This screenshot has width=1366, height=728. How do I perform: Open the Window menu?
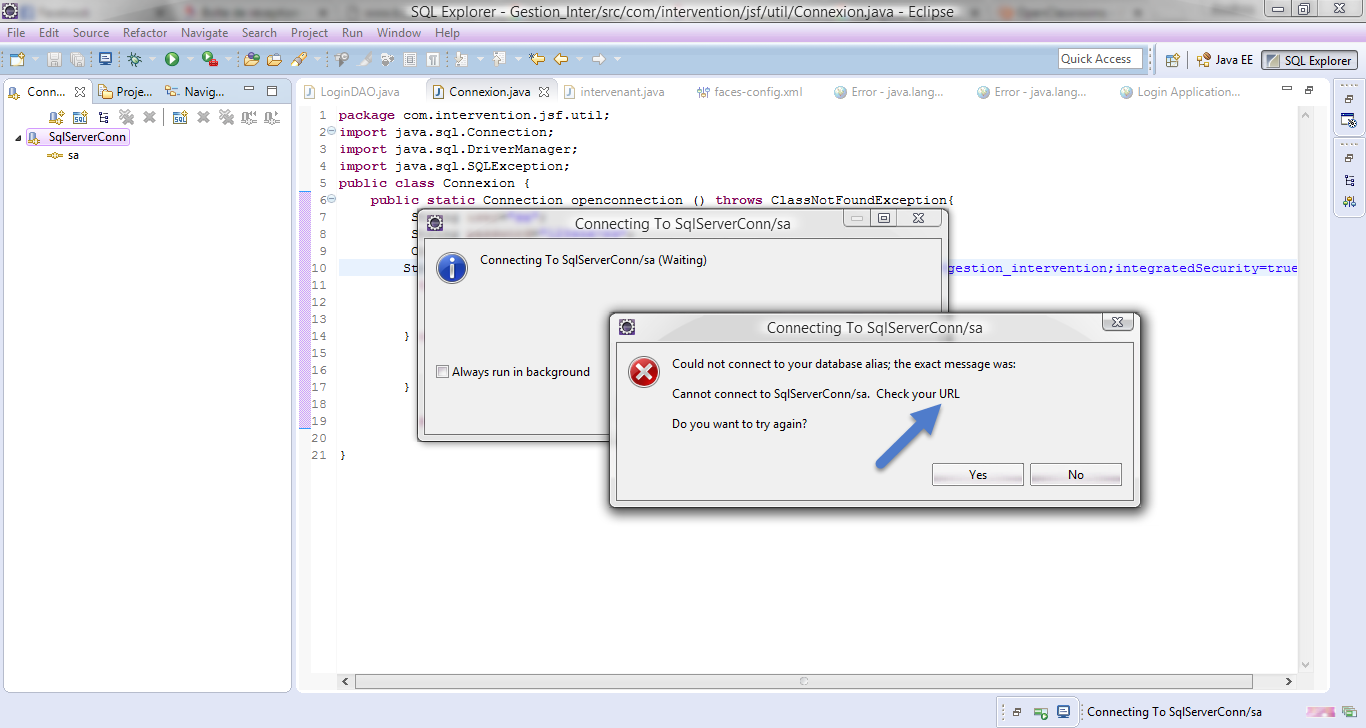[399, 33]
